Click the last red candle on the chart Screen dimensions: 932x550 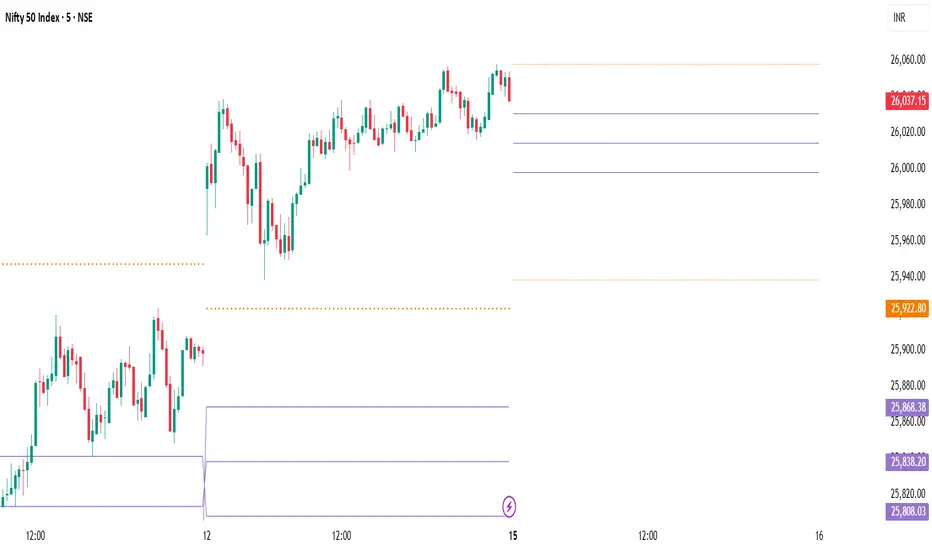point(510,87)
